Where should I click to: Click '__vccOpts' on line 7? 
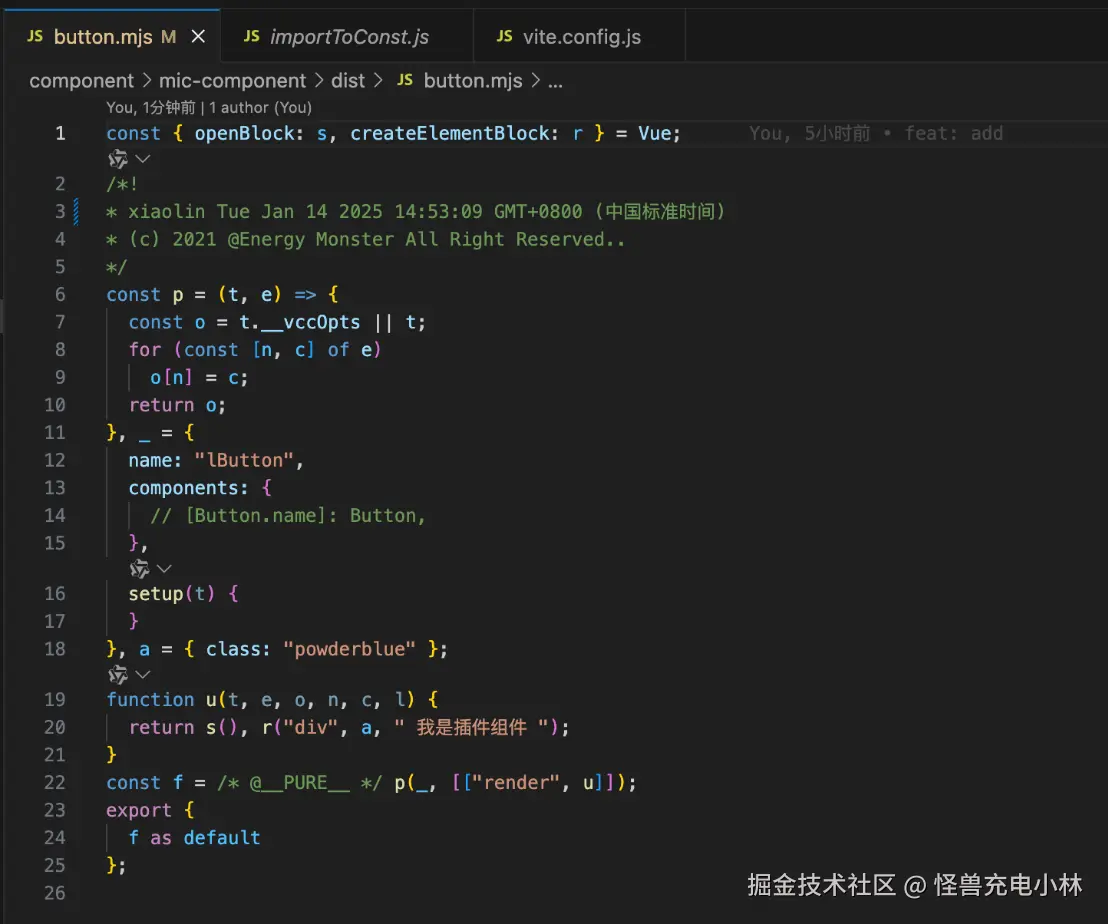311,322
